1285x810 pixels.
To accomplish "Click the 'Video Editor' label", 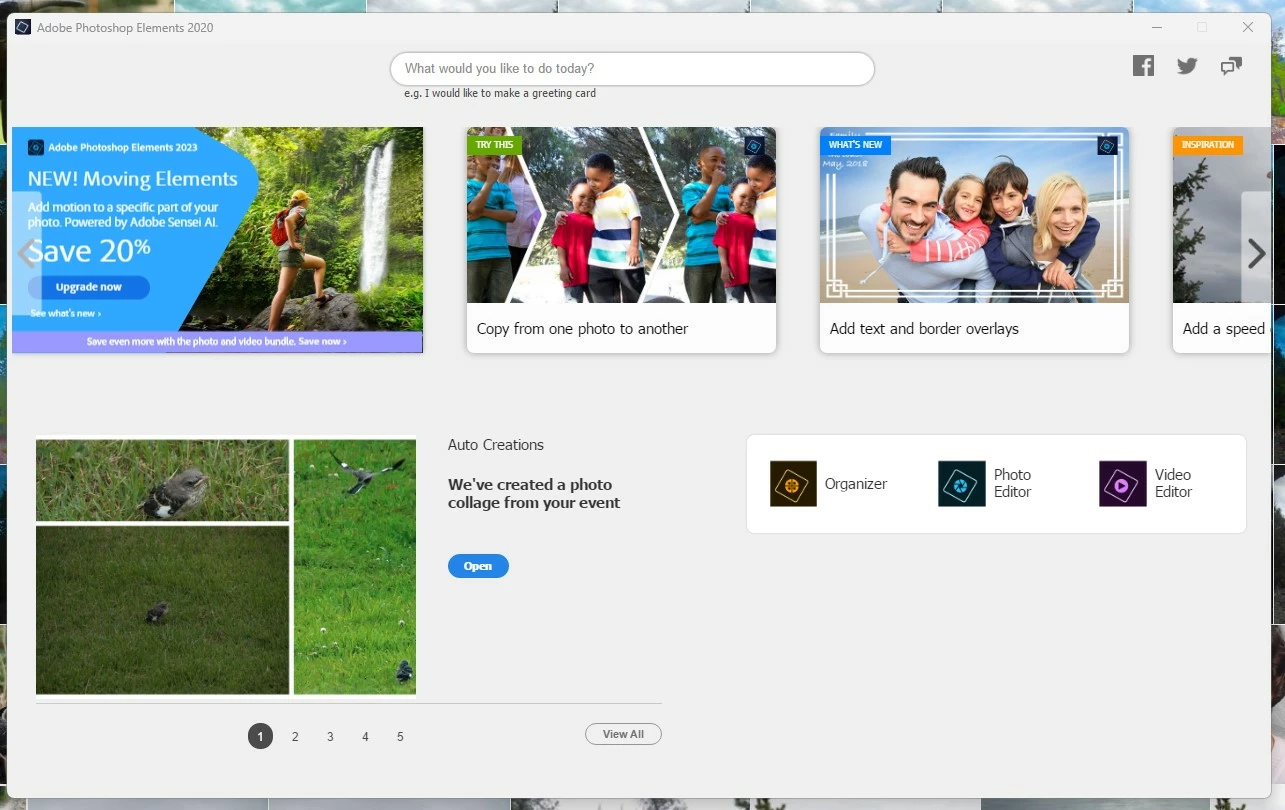I will [x=1173, y=483].
